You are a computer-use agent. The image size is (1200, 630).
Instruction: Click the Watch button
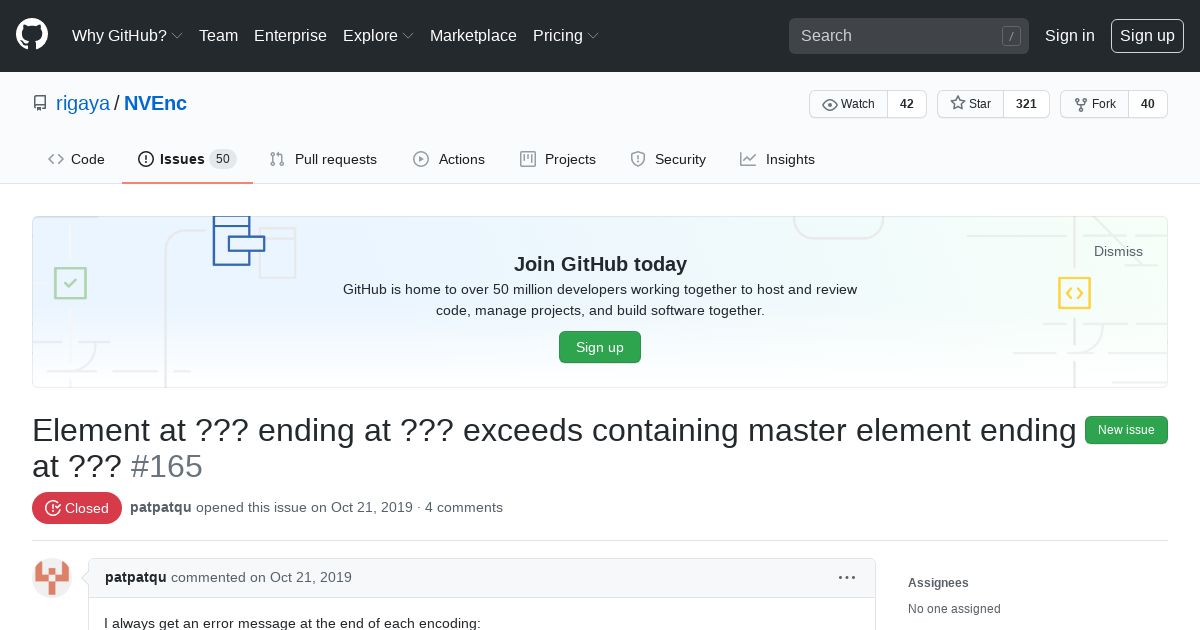point(848,104)
